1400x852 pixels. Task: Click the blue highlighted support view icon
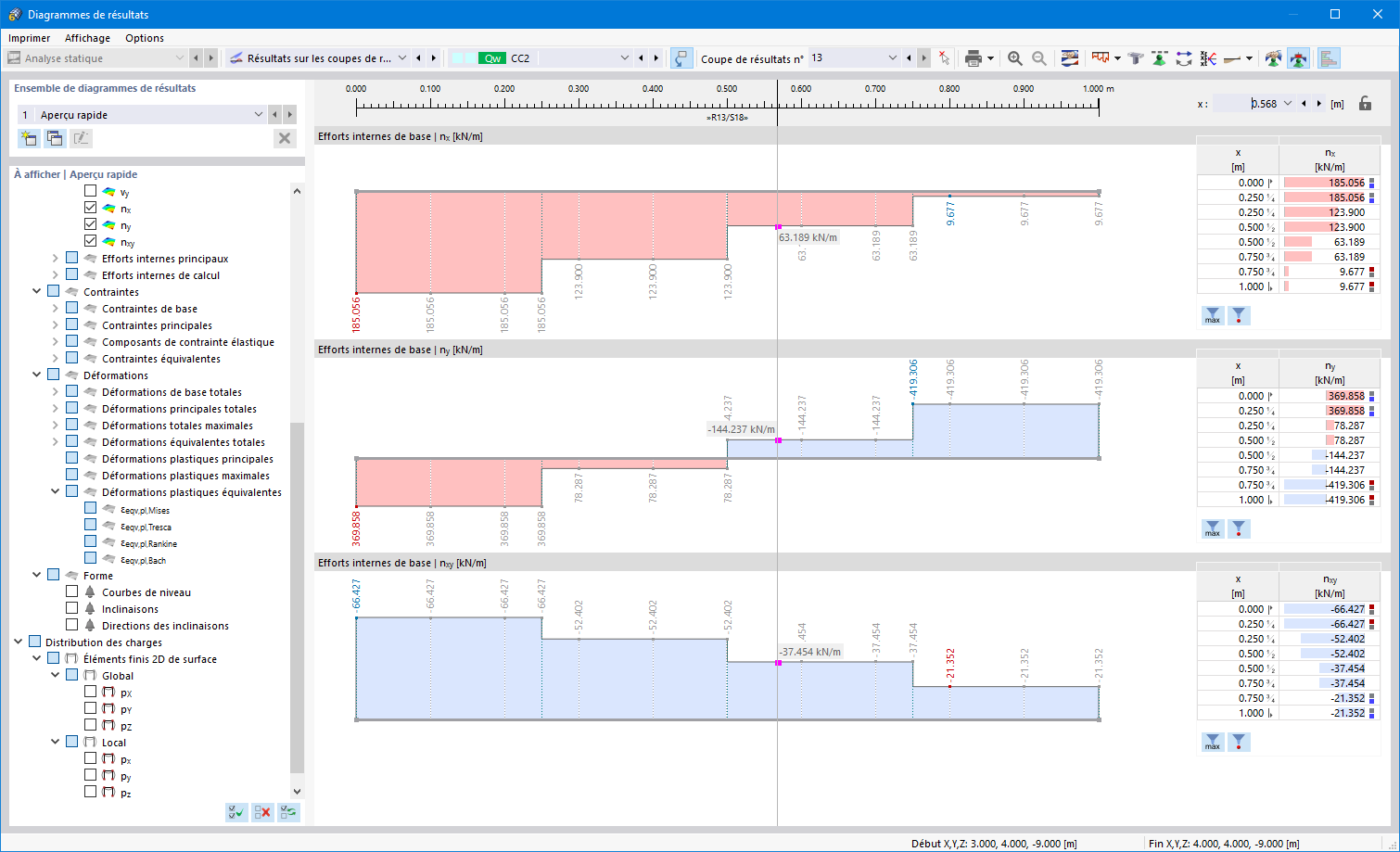(1298, 58)
